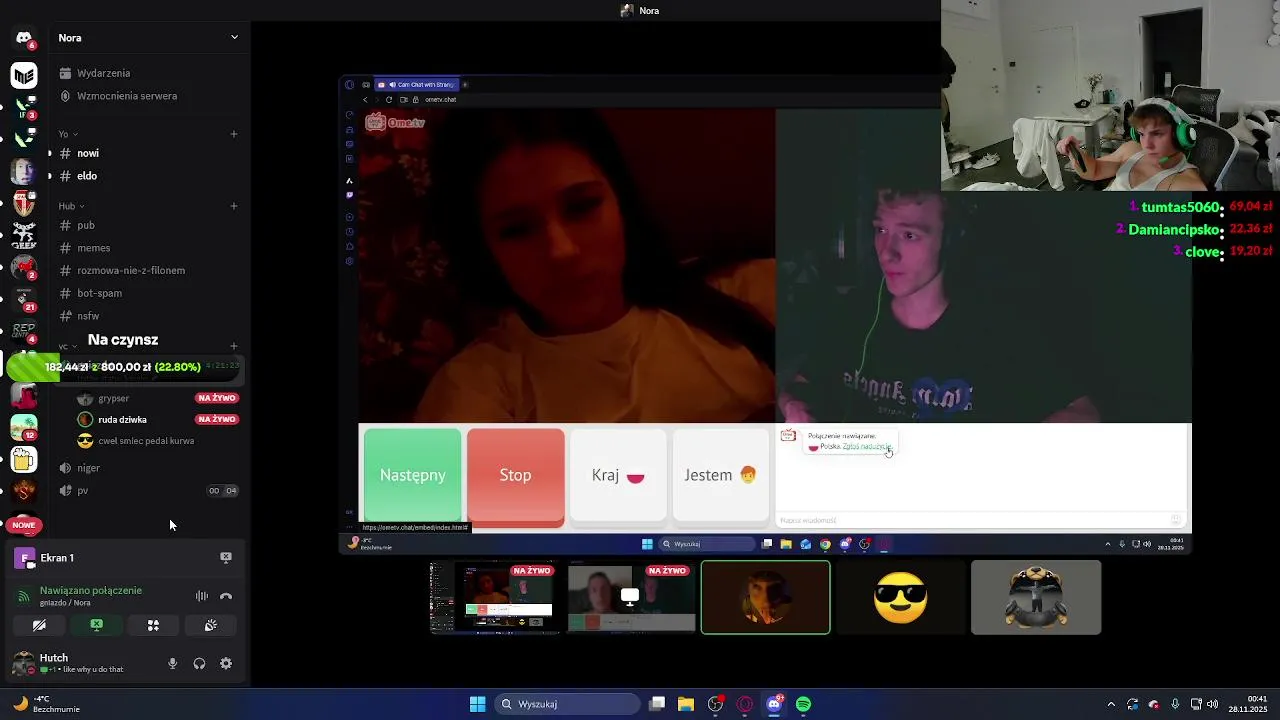Open the GEEK server icon
The image size is (1280, 720).
click(x=24, y=235)
